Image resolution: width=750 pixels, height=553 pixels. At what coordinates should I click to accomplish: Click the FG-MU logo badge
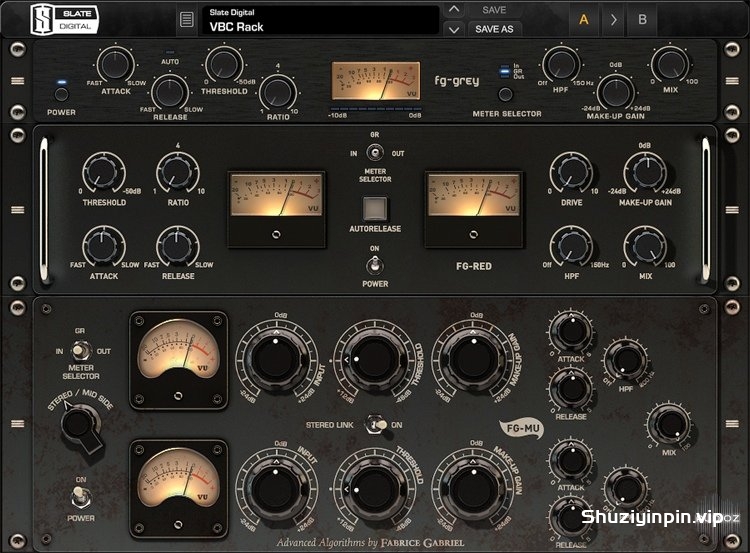tap(522, 428)
